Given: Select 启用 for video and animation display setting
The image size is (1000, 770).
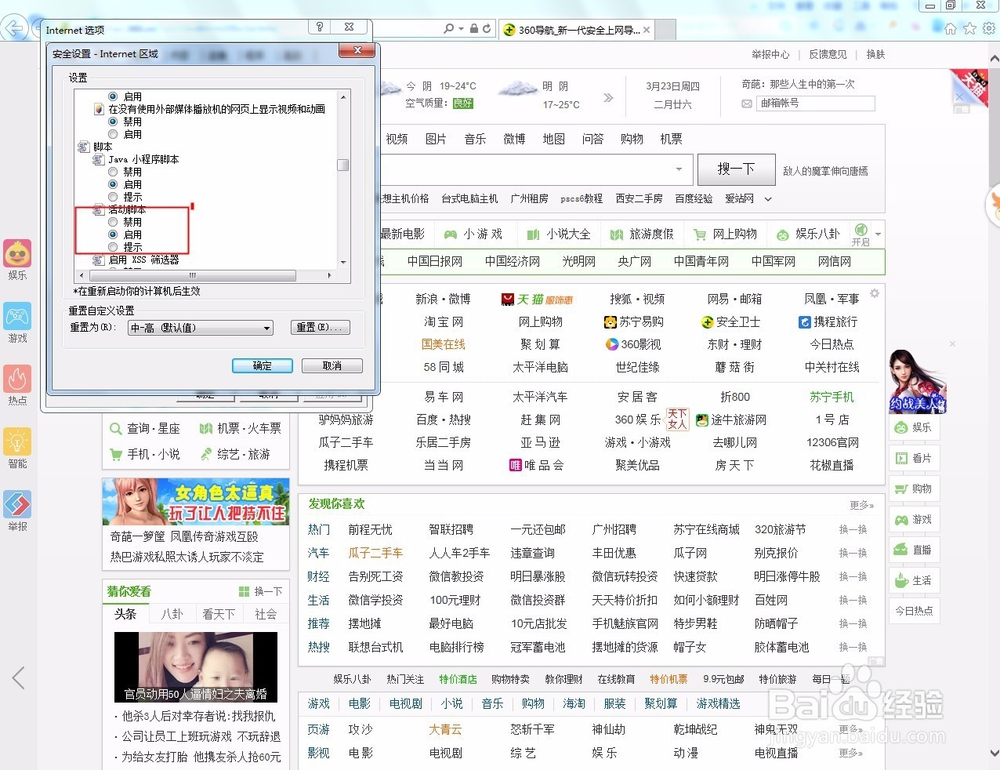Looking at the screenshot, I should tap(113, 135).
